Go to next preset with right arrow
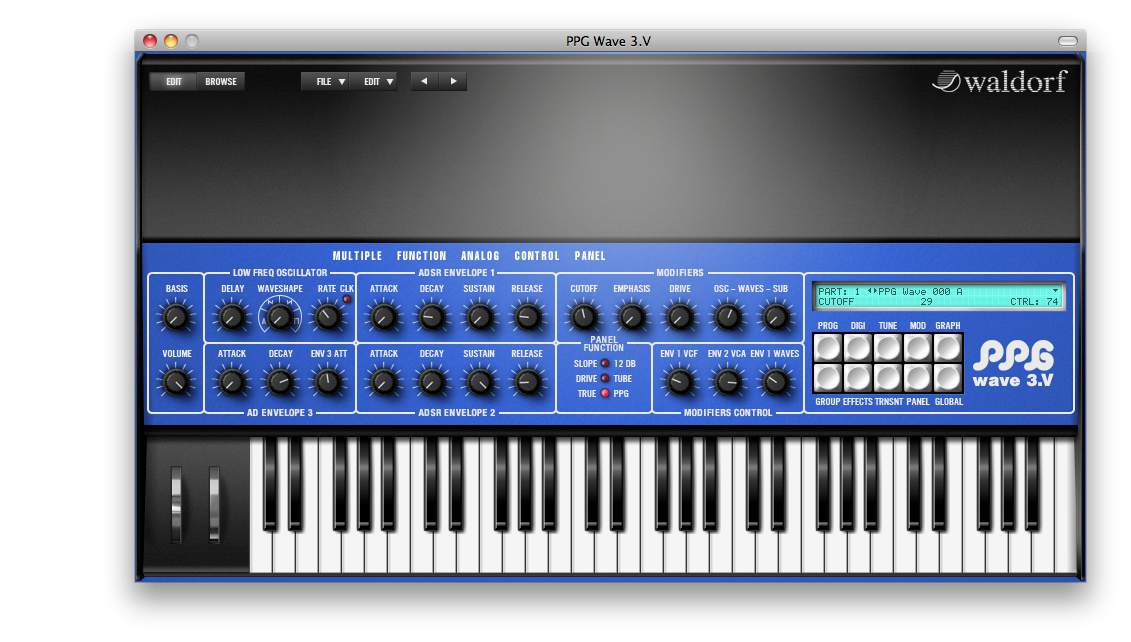 point(453,82)
